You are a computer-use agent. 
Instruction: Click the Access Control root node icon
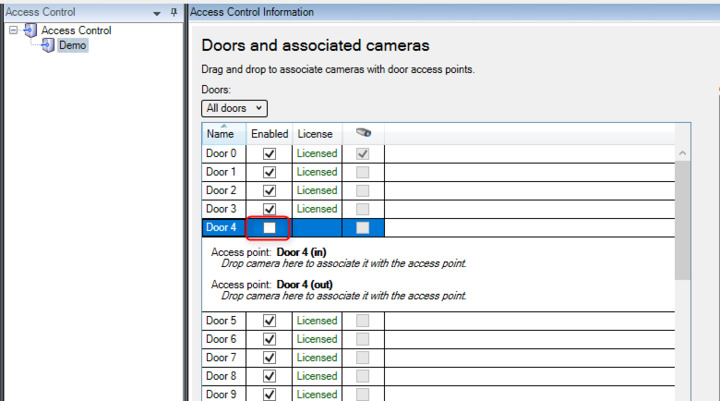pos(29,31)
